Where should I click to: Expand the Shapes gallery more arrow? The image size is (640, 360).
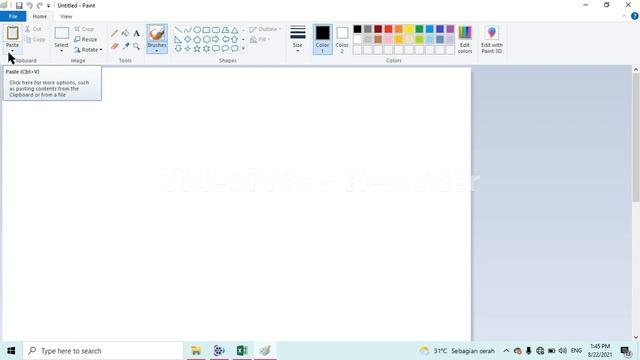click(244, 49)
